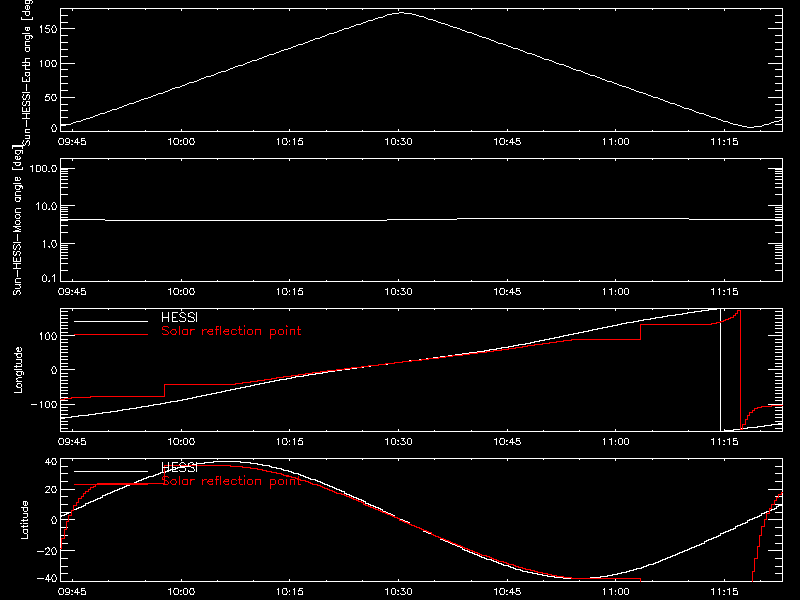Click the 10:15 label under the Moon angle plot
This screenshot has width=800, height=600.
[x=290, y=292]
